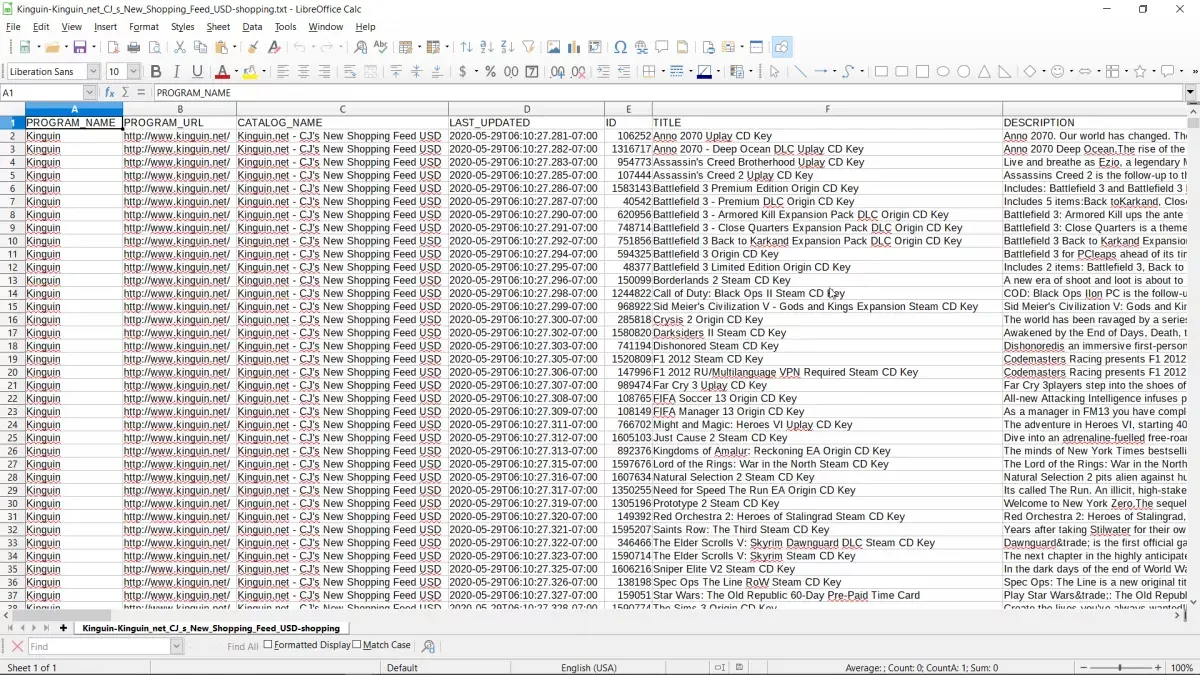Click the zoom slider in status bar
Viewport: 1200px width, 675px height.
1119,667
